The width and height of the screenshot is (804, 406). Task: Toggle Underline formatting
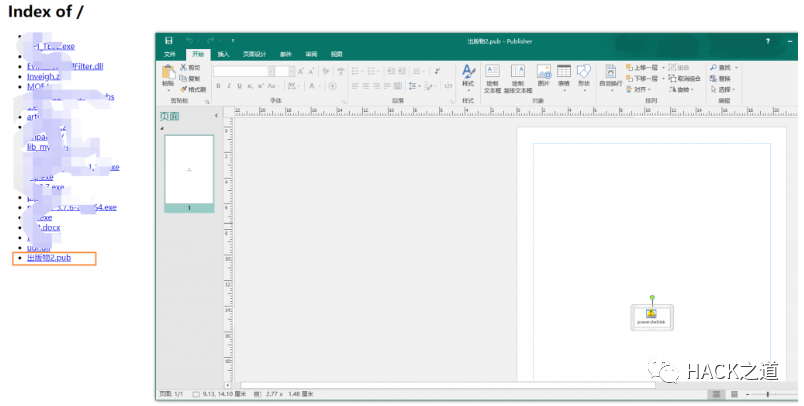(x=239, y=86)
